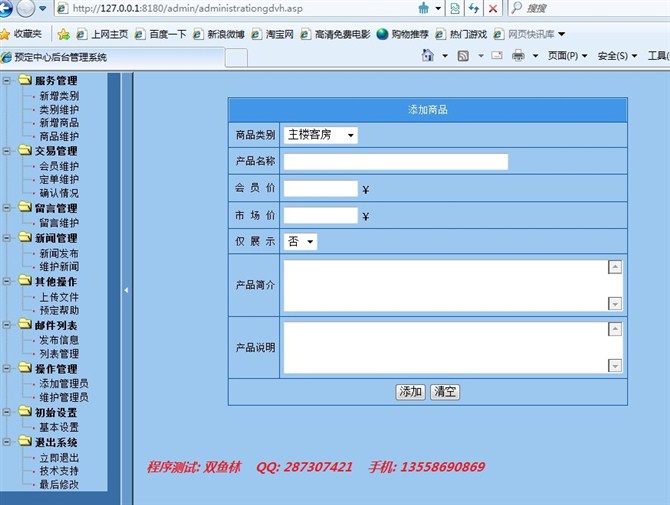The image size is (670, 505).
Task: Click the 产品名称 text input field
Action: coord(395,161)
